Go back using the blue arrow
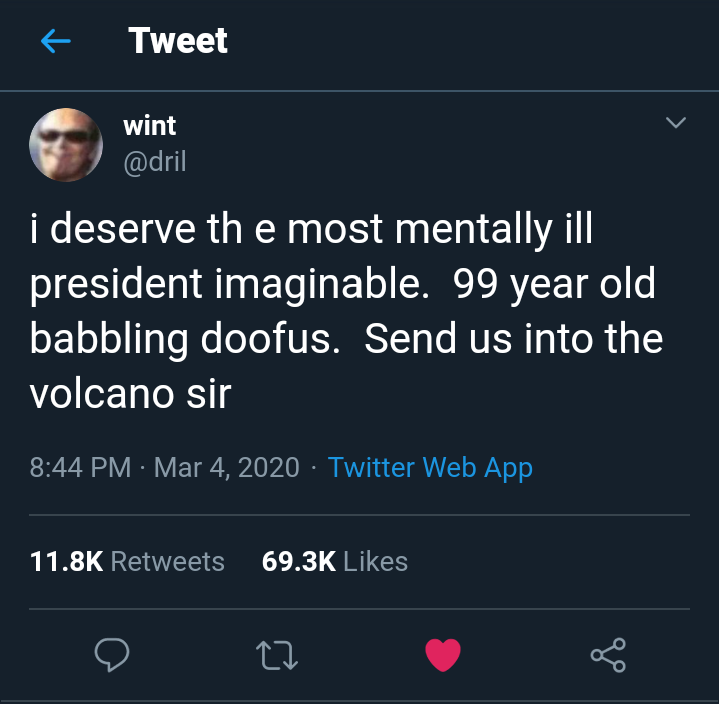 pyautogui.click(x=55, y=41)
